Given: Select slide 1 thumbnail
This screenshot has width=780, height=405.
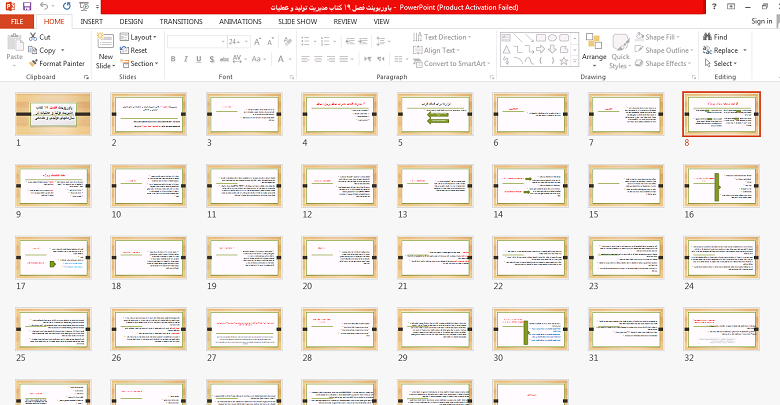Looking at the screenshot, I should (x=53, y=114).
